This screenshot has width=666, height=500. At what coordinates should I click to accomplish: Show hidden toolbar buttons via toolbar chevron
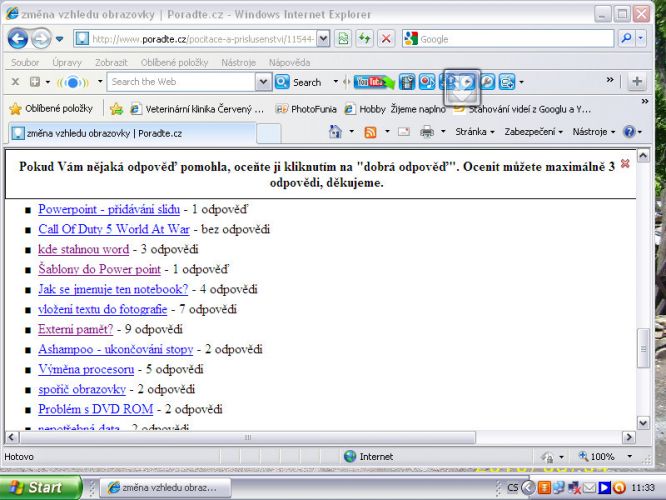[x=610, y=80]
